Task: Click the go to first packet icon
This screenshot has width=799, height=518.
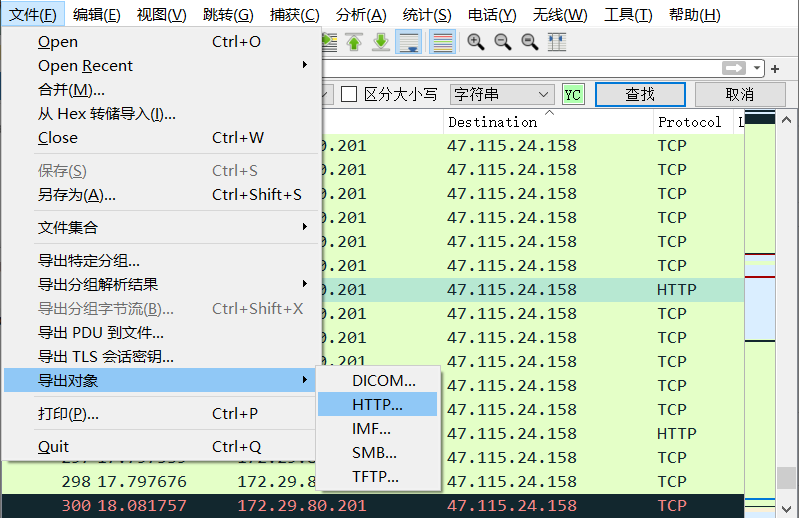Action: click(x=354, y=42)
